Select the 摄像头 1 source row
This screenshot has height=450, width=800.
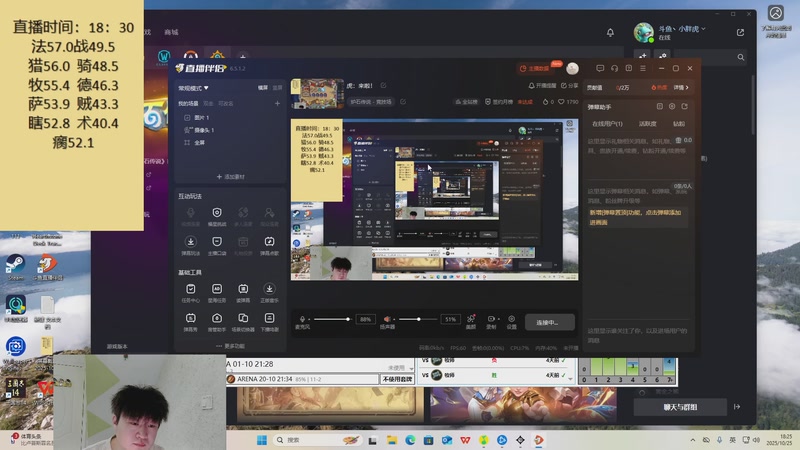(230, 130)
